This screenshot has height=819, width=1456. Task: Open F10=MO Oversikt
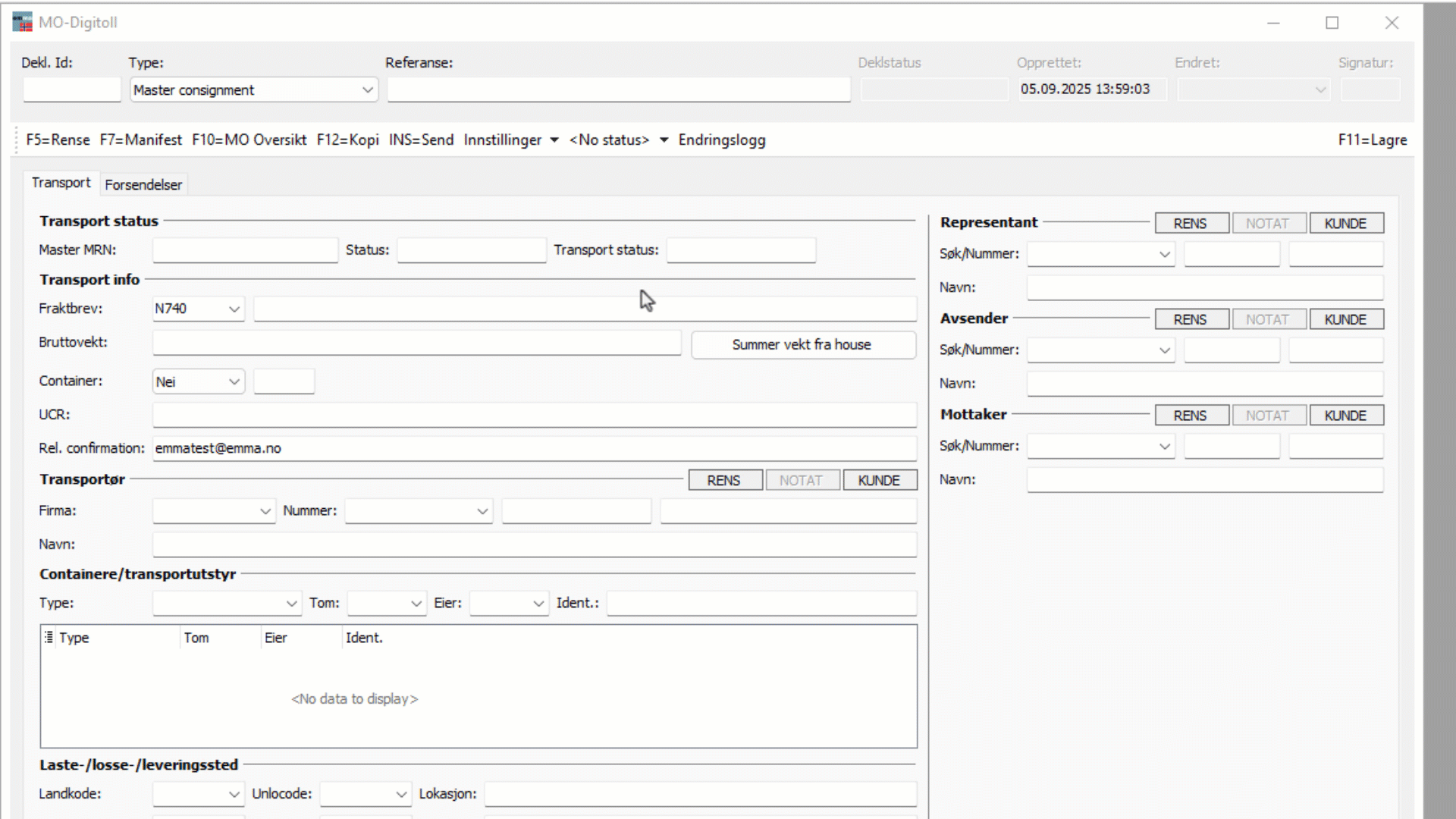[x=249, y=140]
